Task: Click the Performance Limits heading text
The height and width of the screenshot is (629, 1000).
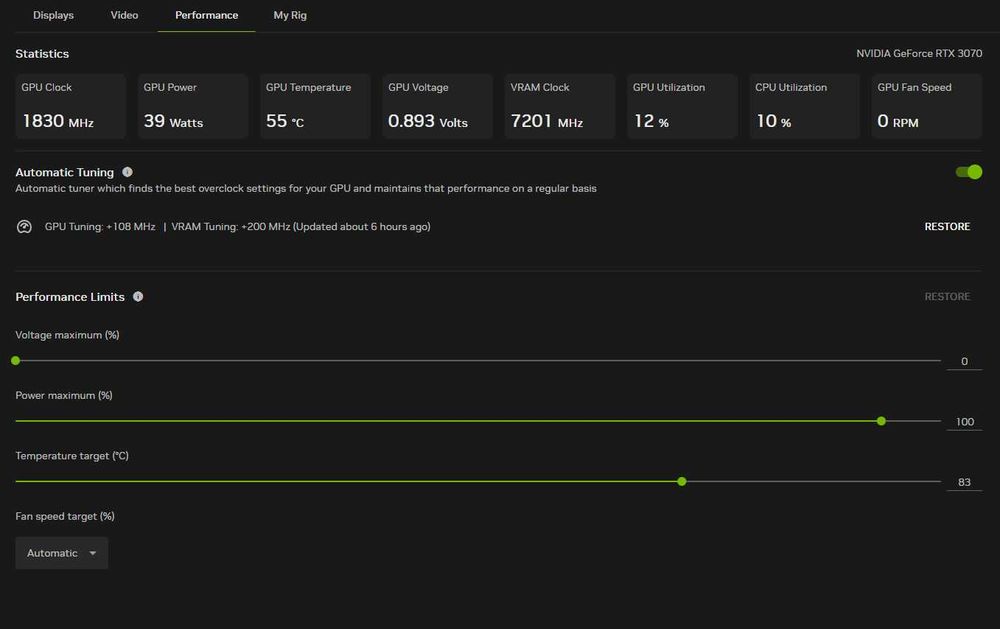Action: point(70,297)
